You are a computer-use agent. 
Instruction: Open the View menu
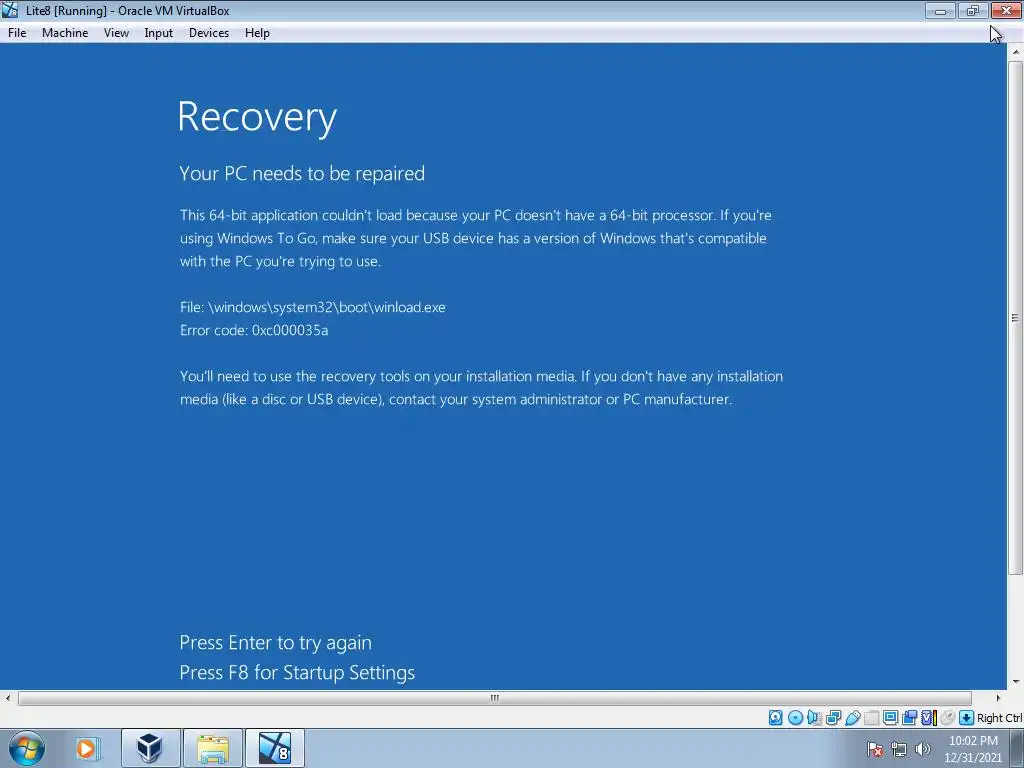point(116,33)
